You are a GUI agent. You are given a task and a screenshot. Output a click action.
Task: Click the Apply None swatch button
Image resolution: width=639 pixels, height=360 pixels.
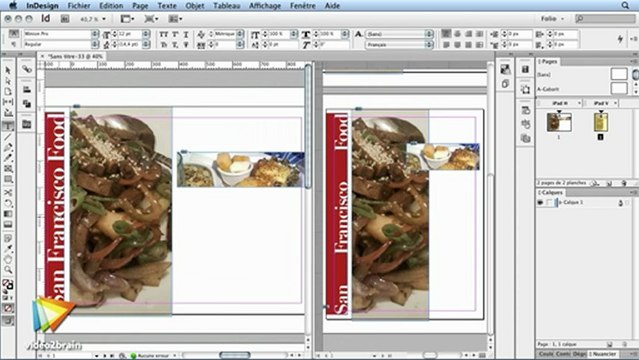pos(8,308)
